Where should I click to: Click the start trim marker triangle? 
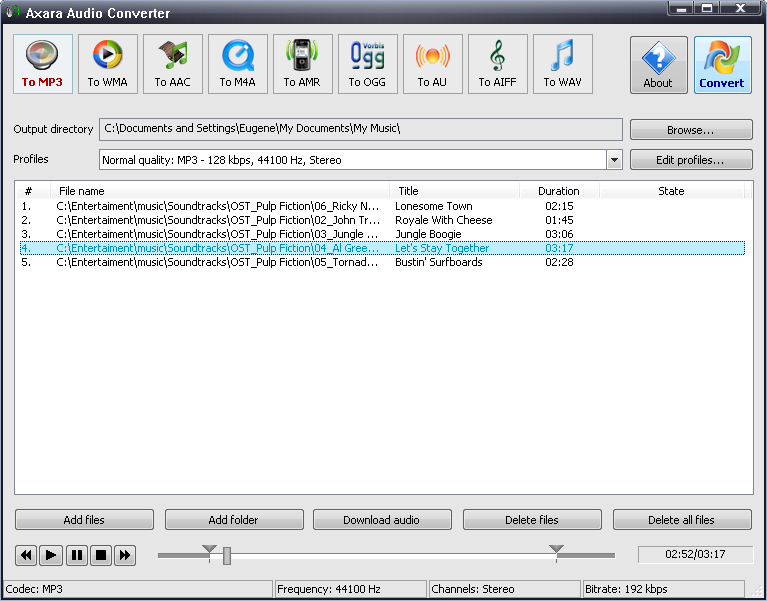click(209, 549)
